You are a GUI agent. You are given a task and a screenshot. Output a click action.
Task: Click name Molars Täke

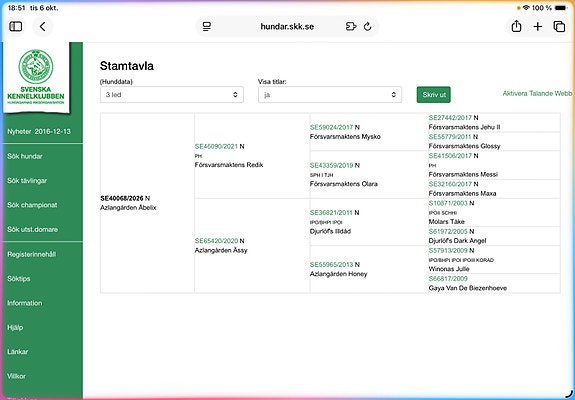[x=447, y=222]
